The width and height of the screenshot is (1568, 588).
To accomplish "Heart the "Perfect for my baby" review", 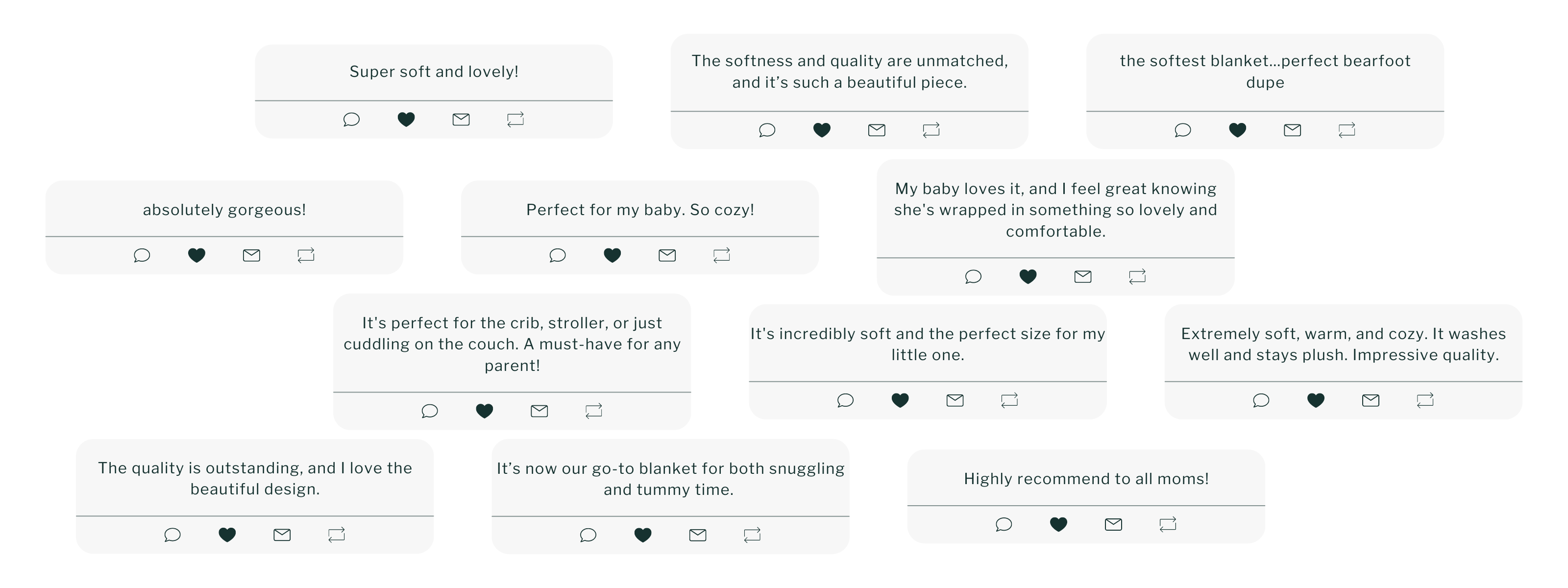I will pyautogui.click(x=612, y=255).
